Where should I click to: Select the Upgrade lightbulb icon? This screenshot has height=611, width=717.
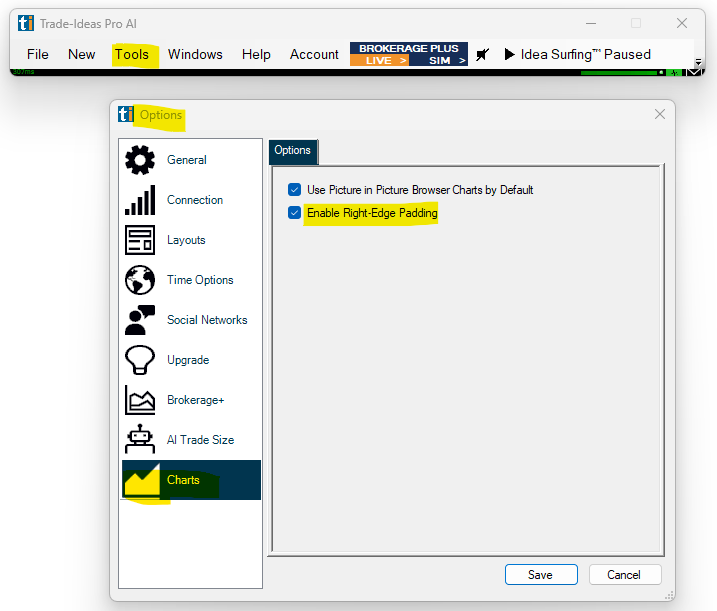coord(140,360)
